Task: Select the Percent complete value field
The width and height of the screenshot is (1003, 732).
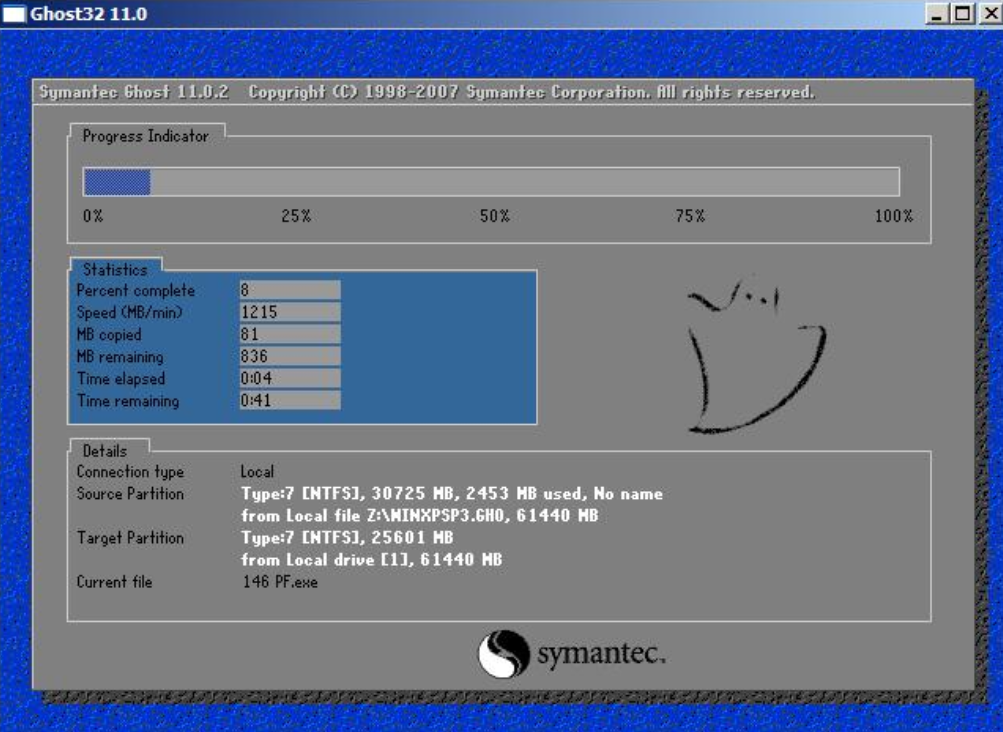Action: point(289,290)
